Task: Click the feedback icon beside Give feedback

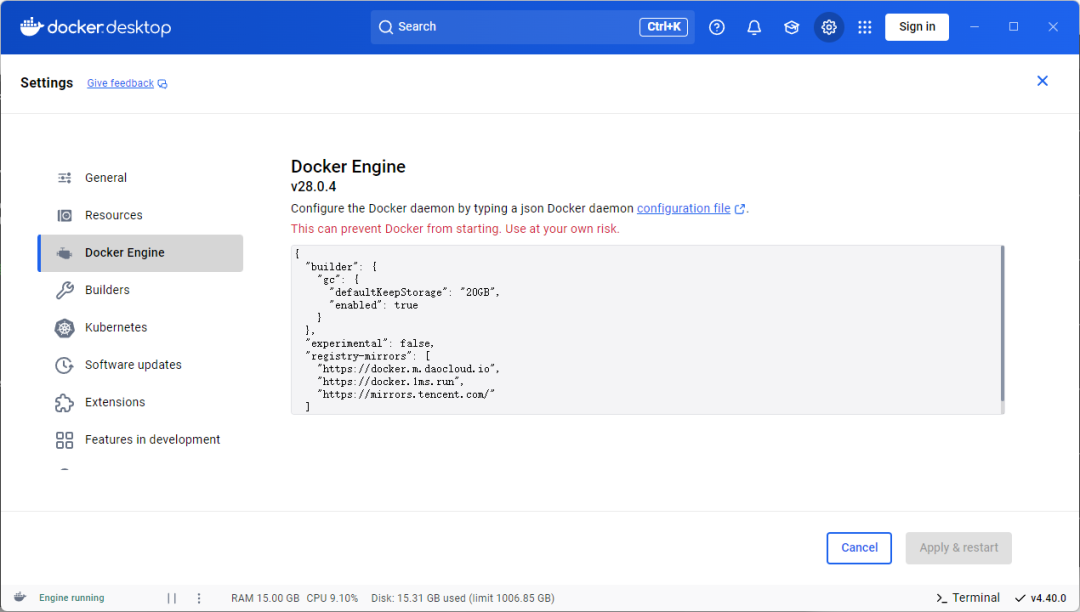Action: pyautogui.click(x=163, y=84)
